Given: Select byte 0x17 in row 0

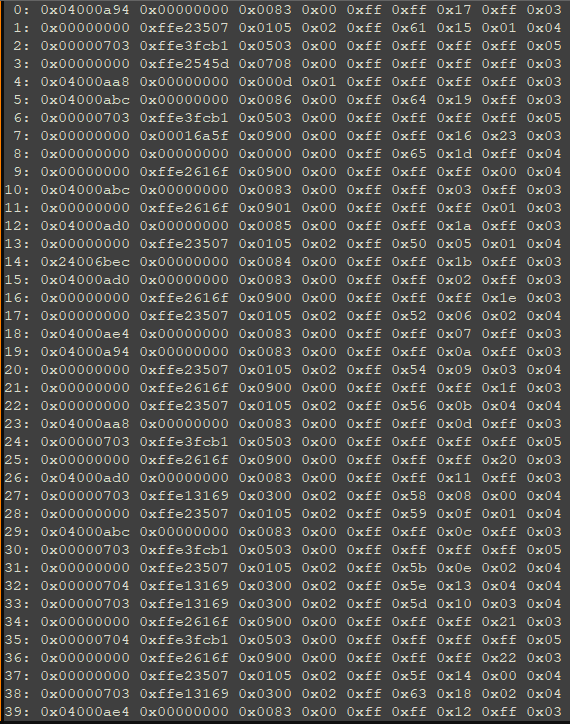Looking at the screenshot, I should click(x=454, y=10).
